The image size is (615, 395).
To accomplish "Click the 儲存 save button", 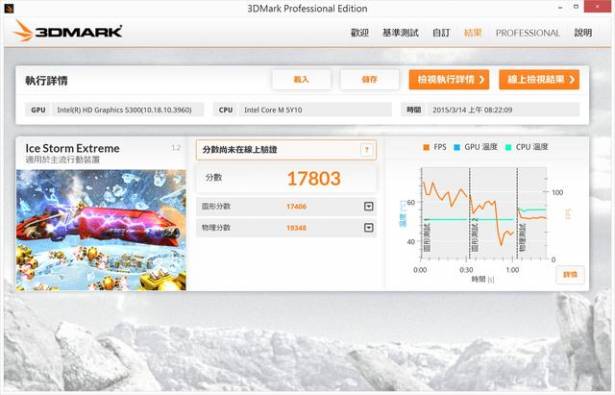I will coord(369,80).
